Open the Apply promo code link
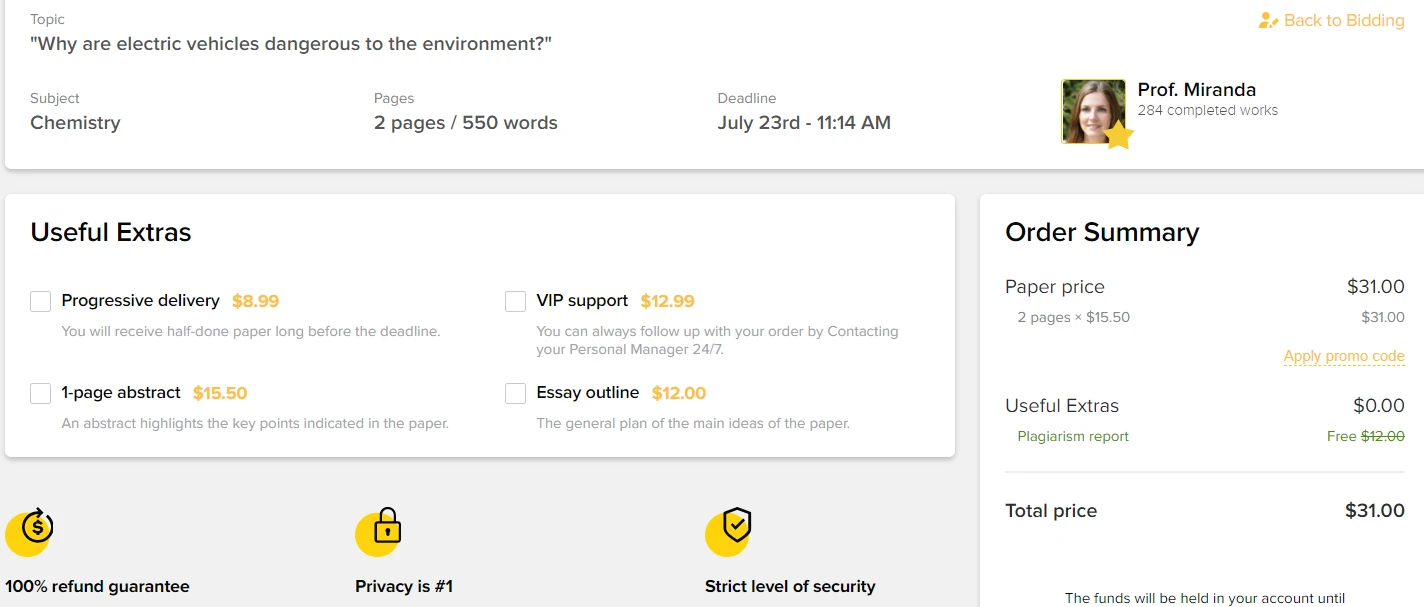Viewport: 1424px width, 607px height. point(1344,356)
